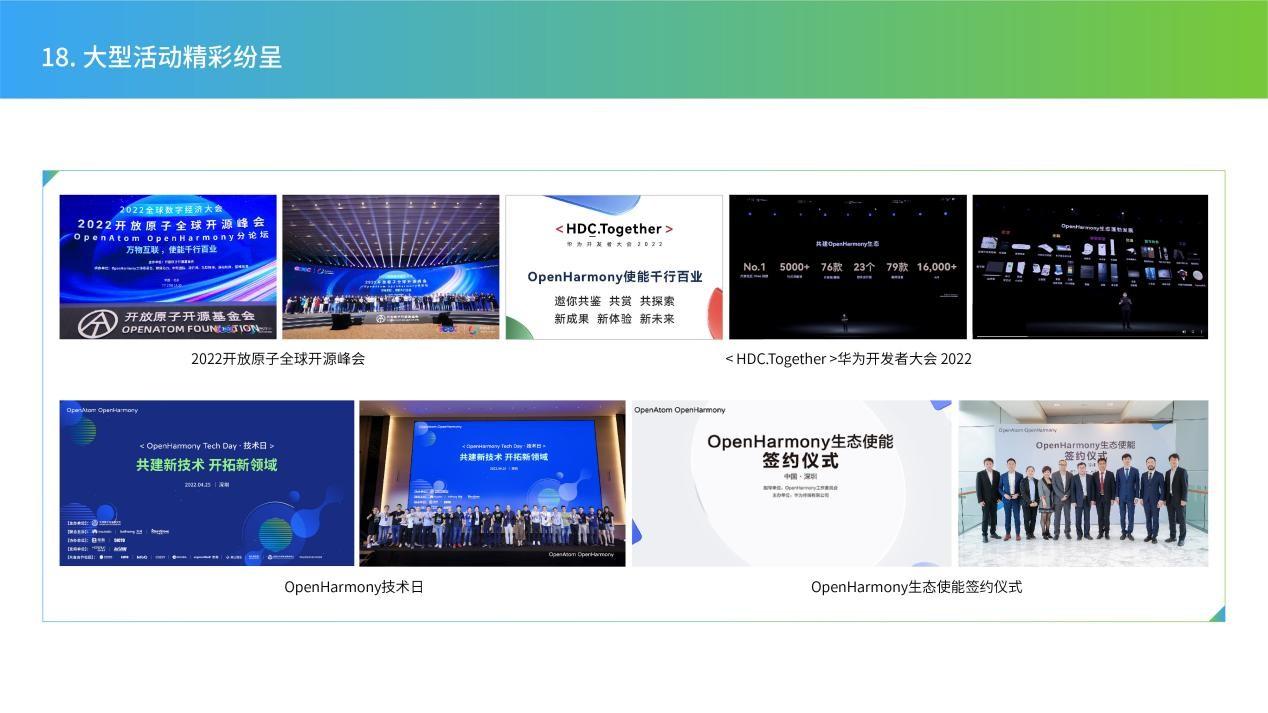Screen dimensions: 1268x713
Task: Select the summit stage group photo
Action: click(x=391, y=267)
